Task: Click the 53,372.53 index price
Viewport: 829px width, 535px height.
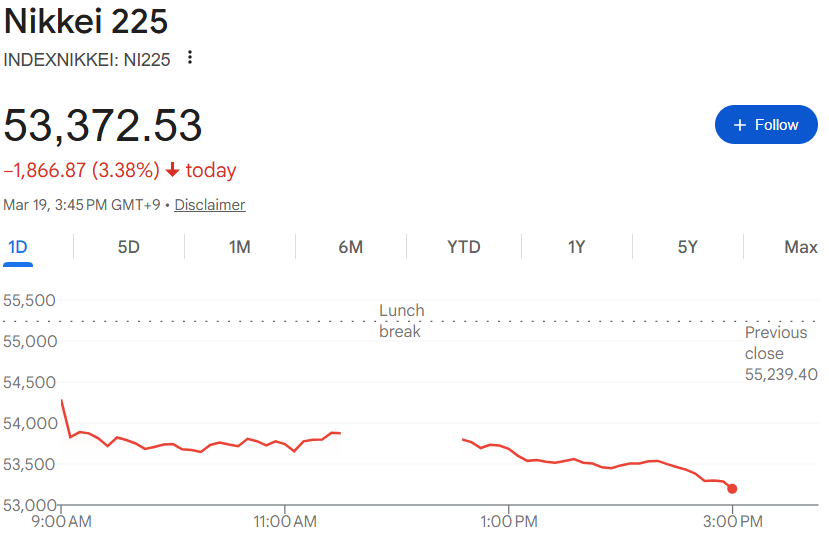Action: click(103, 125)
